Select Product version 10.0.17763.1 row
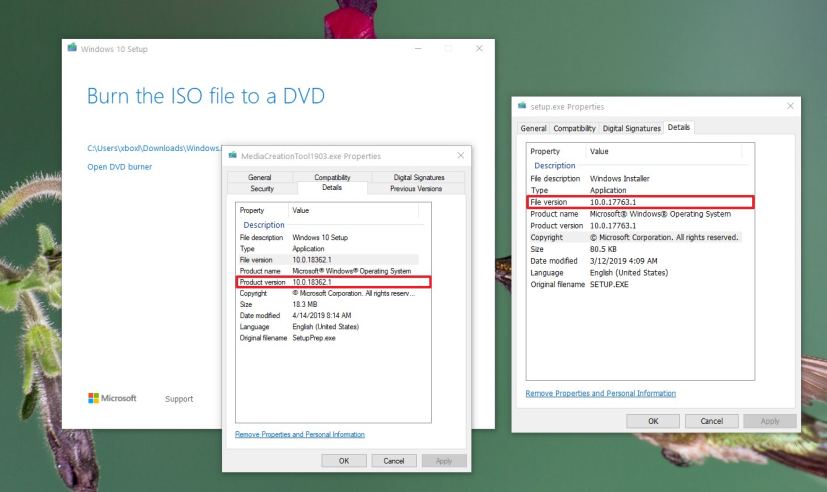 (x=635, y=226)
